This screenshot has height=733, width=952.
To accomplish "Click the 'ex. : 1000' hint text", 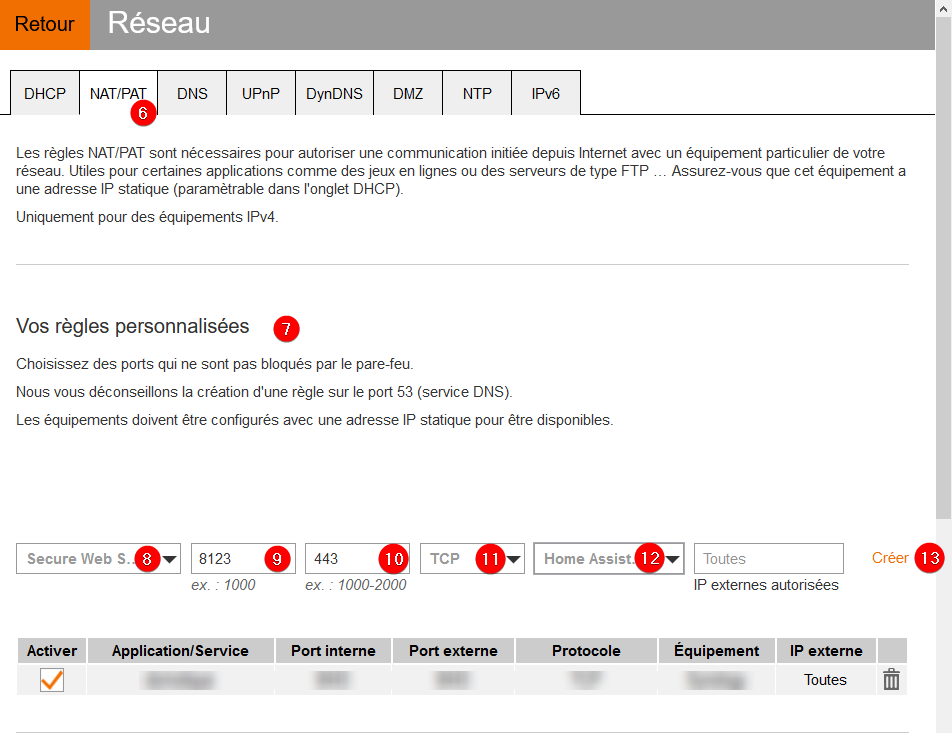I will 223,585.
